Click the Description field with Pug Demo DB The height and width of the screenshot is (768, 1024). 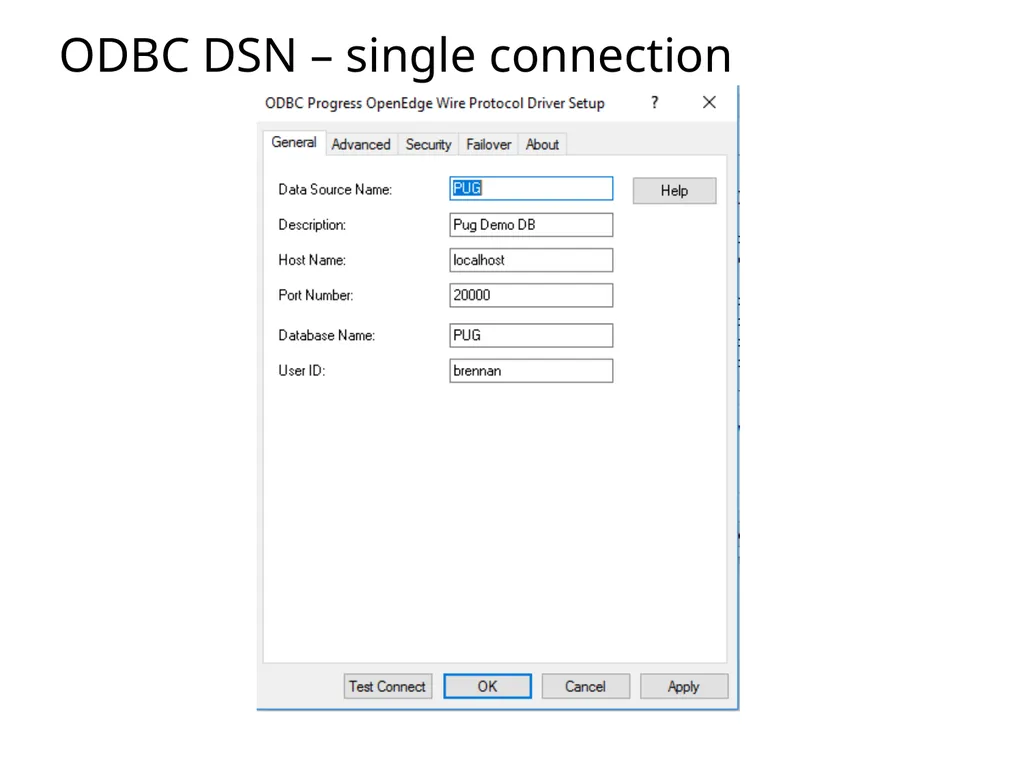(531, 225)
